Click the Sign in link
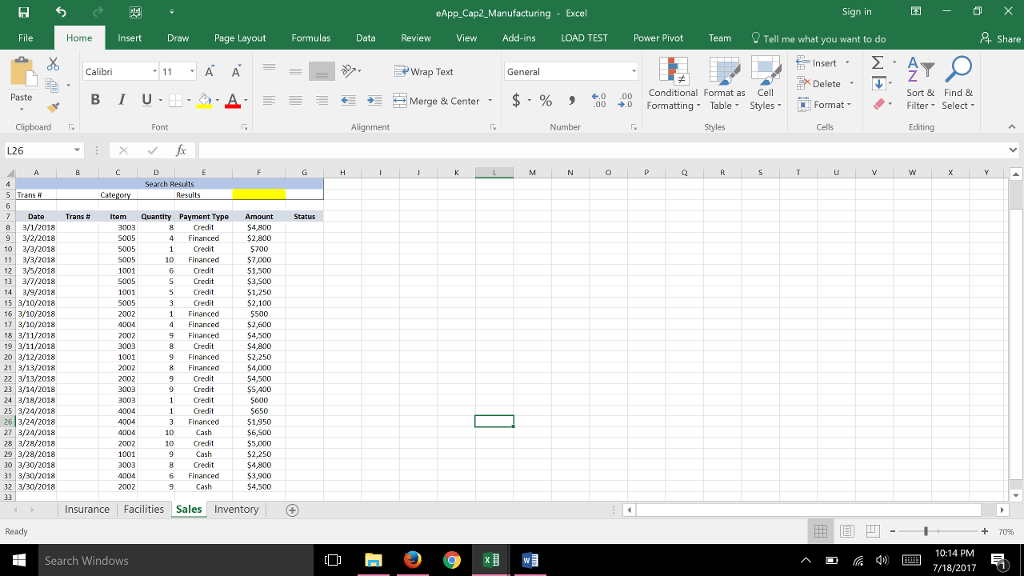This screenshot has width=1024, height=576. 856,12
